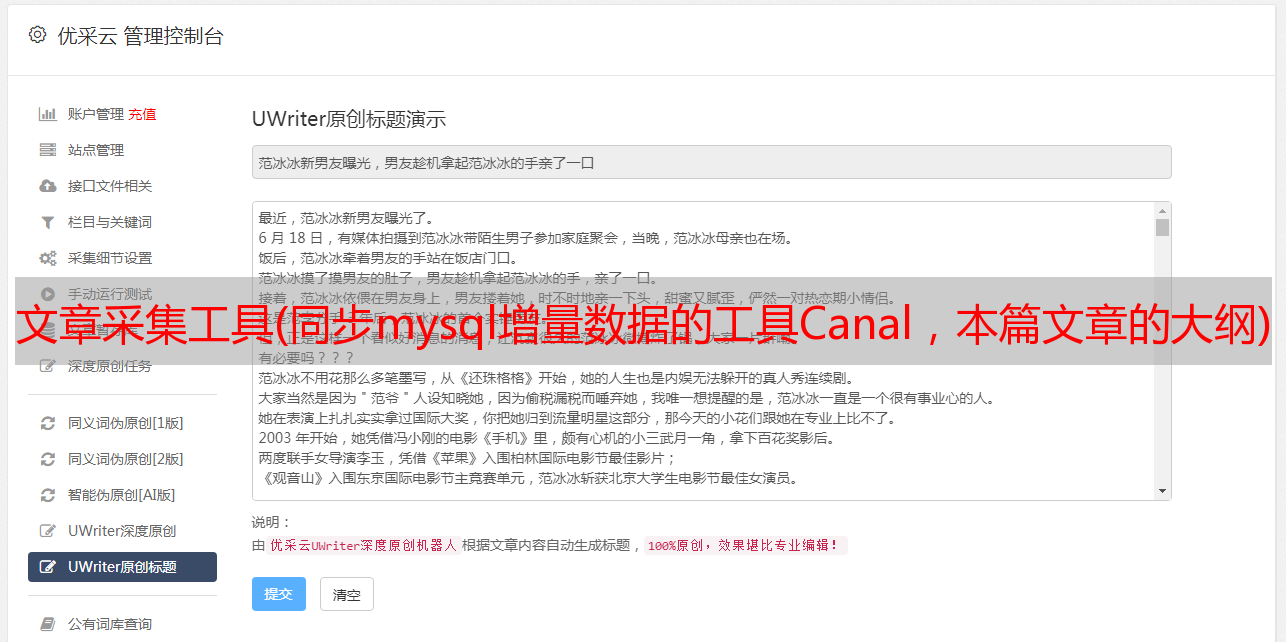Click the 清空 button

click(347, 594)
